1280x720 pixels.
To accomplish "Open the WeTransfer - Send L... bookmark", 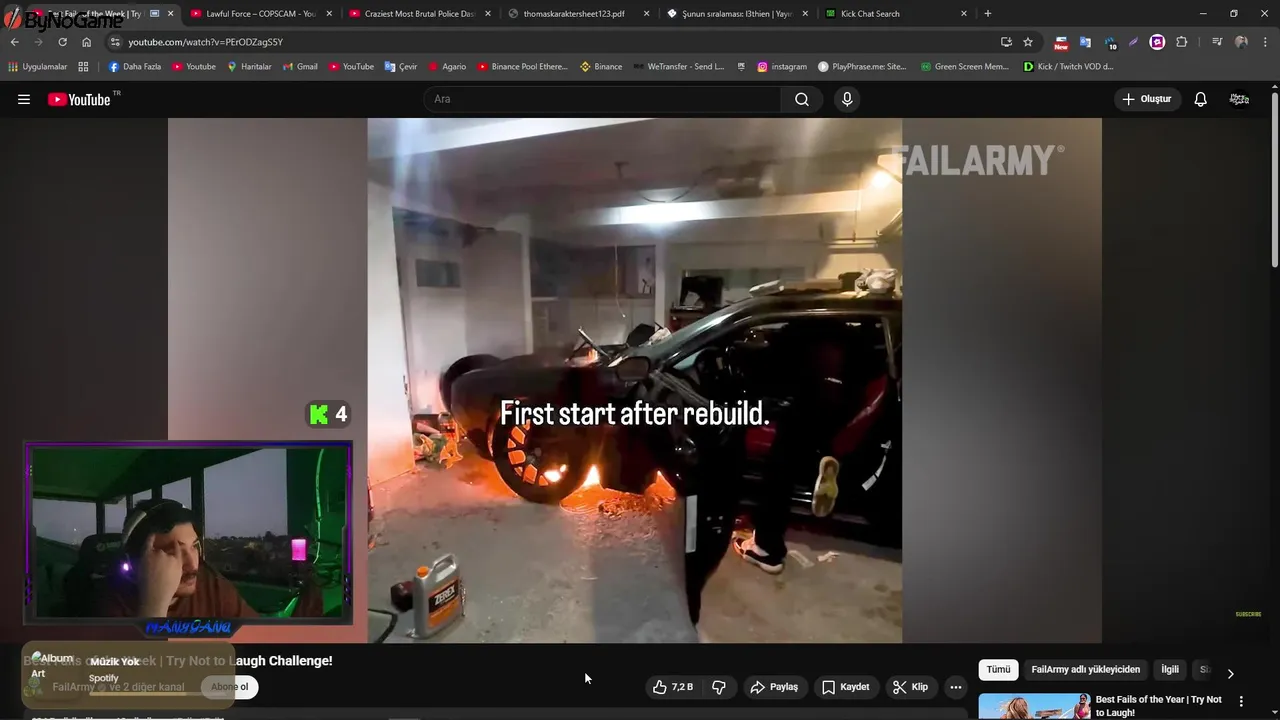I will coord(678,67).
